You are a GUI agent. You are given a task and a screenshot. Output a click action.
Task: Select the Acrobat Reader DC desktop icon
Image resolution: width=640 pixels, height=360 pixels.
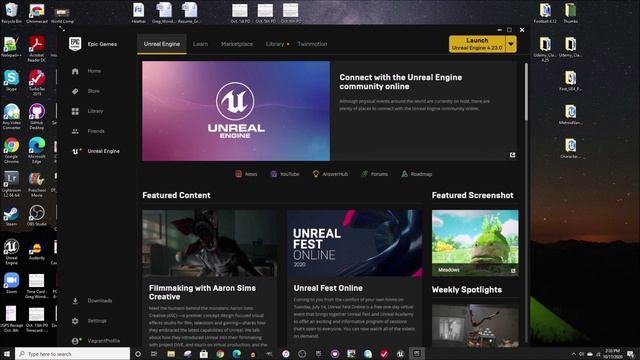click(37, 49)
